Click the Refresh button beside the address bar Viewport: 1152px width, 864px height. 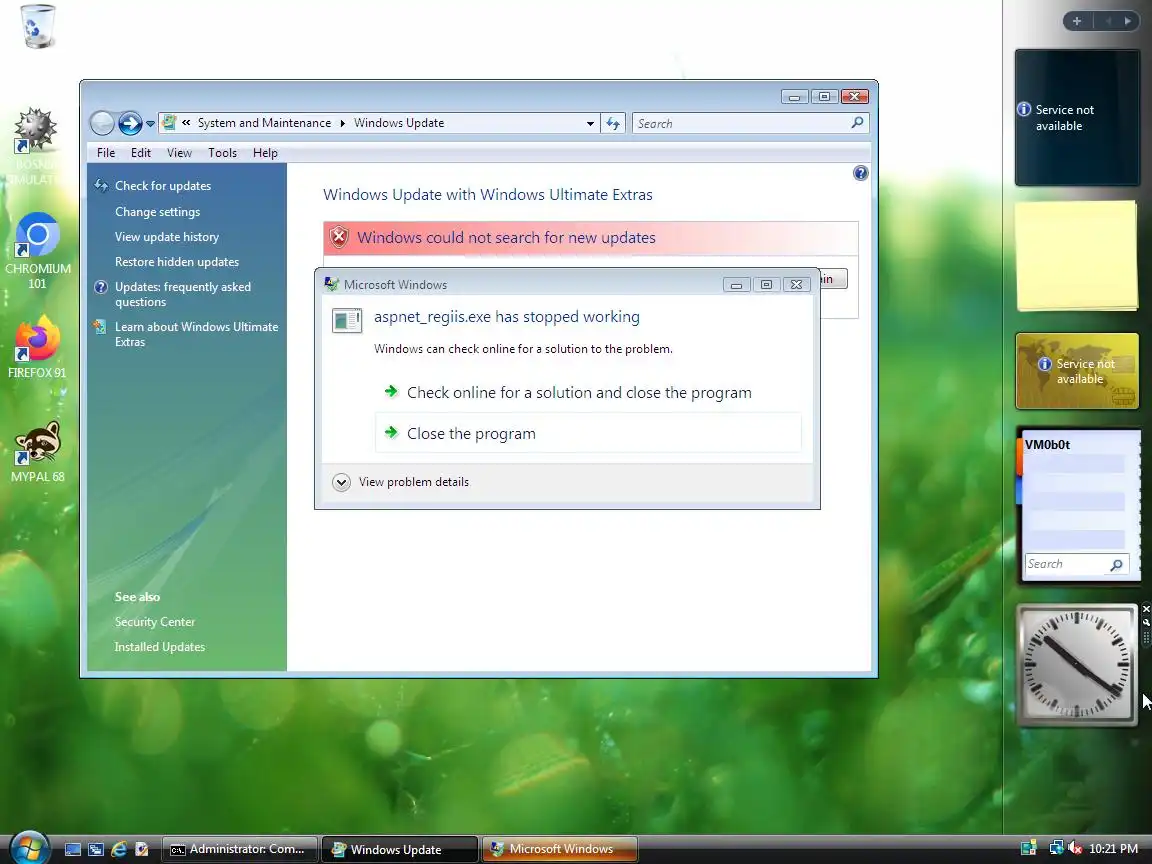click(613, 123)
